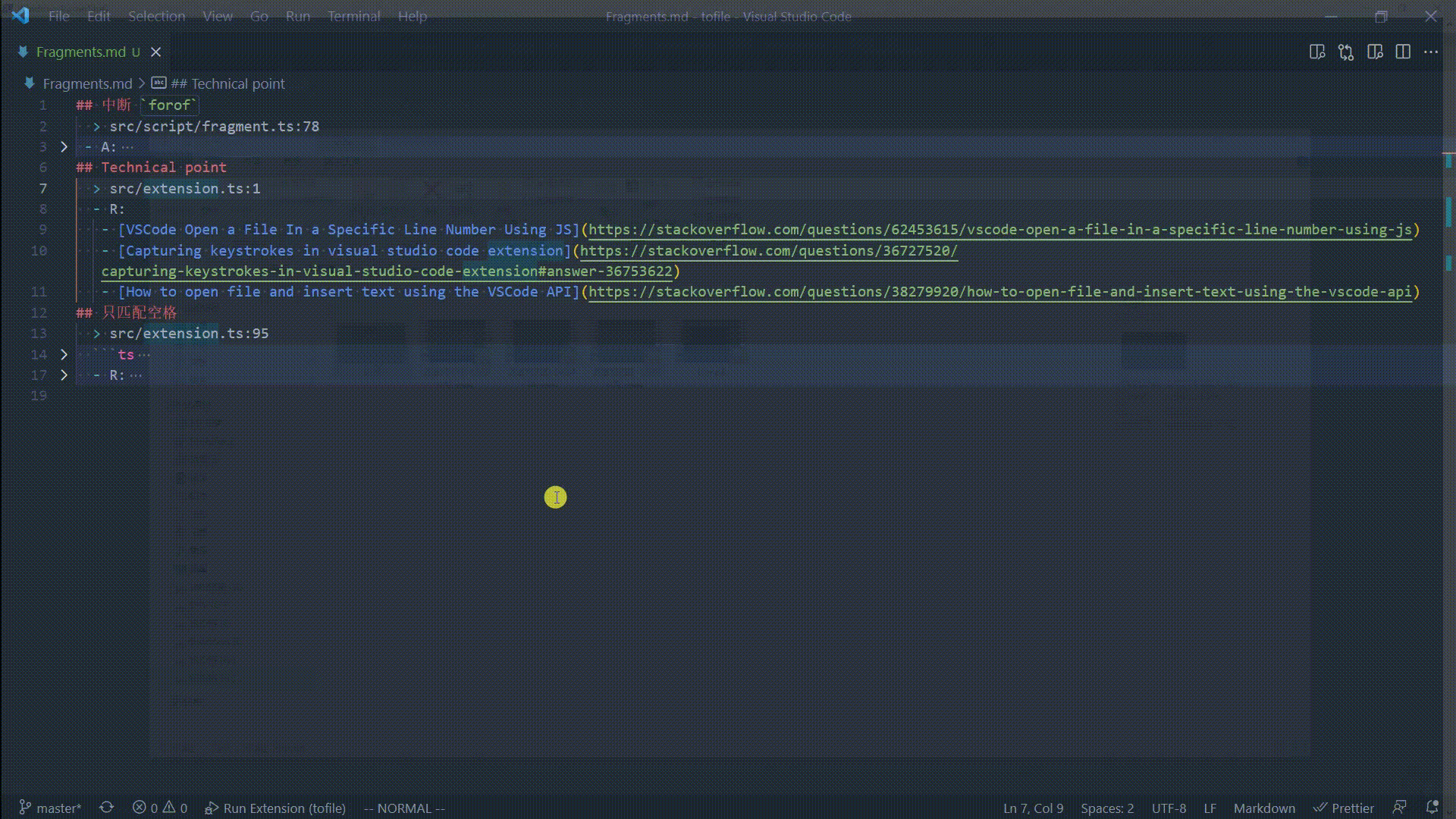Synchronize changes via status bar sync icon
1456x819 pixels.
(107, 808)
